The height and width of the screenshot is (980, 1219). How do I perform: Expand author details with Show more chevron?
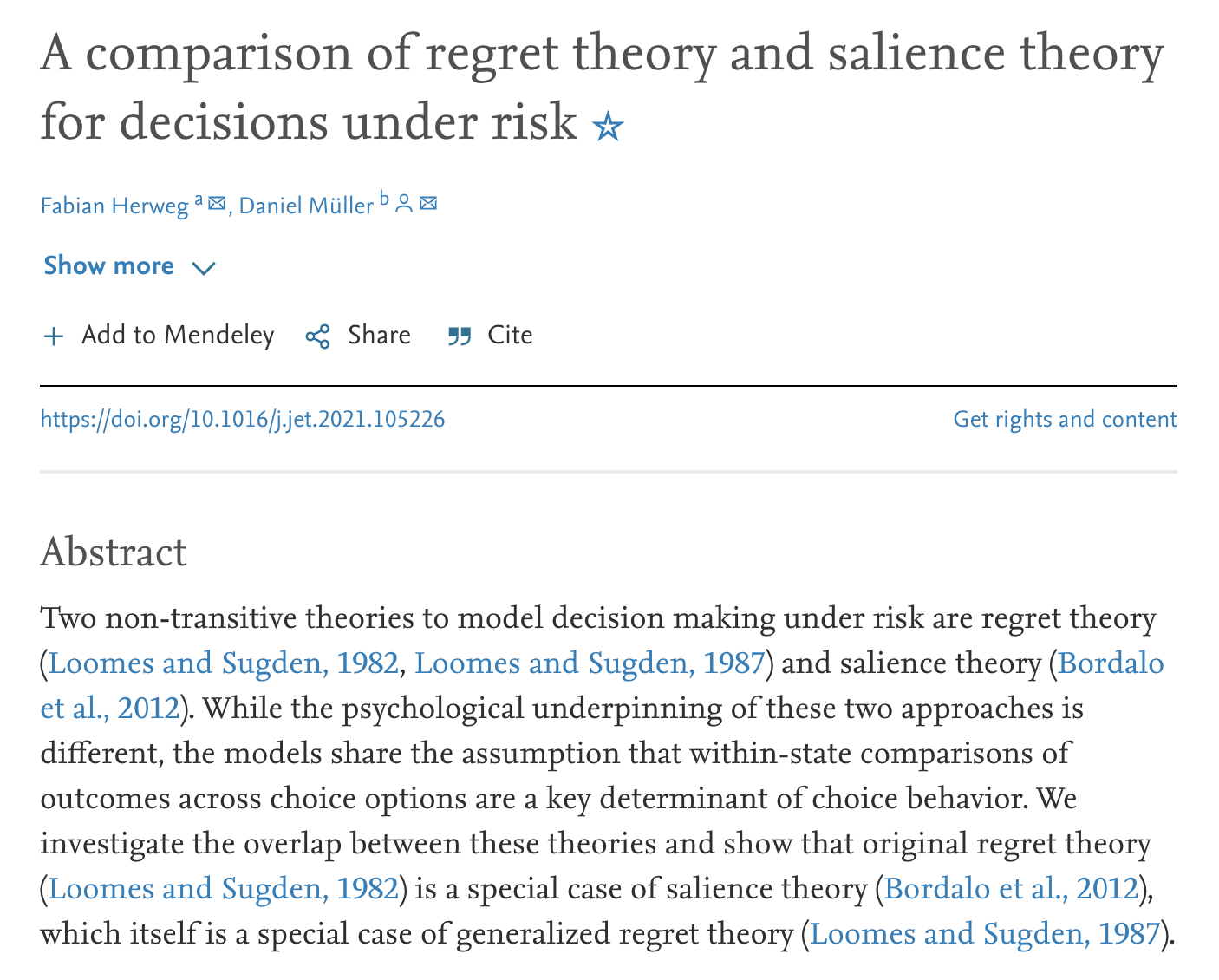click(203, 268)
